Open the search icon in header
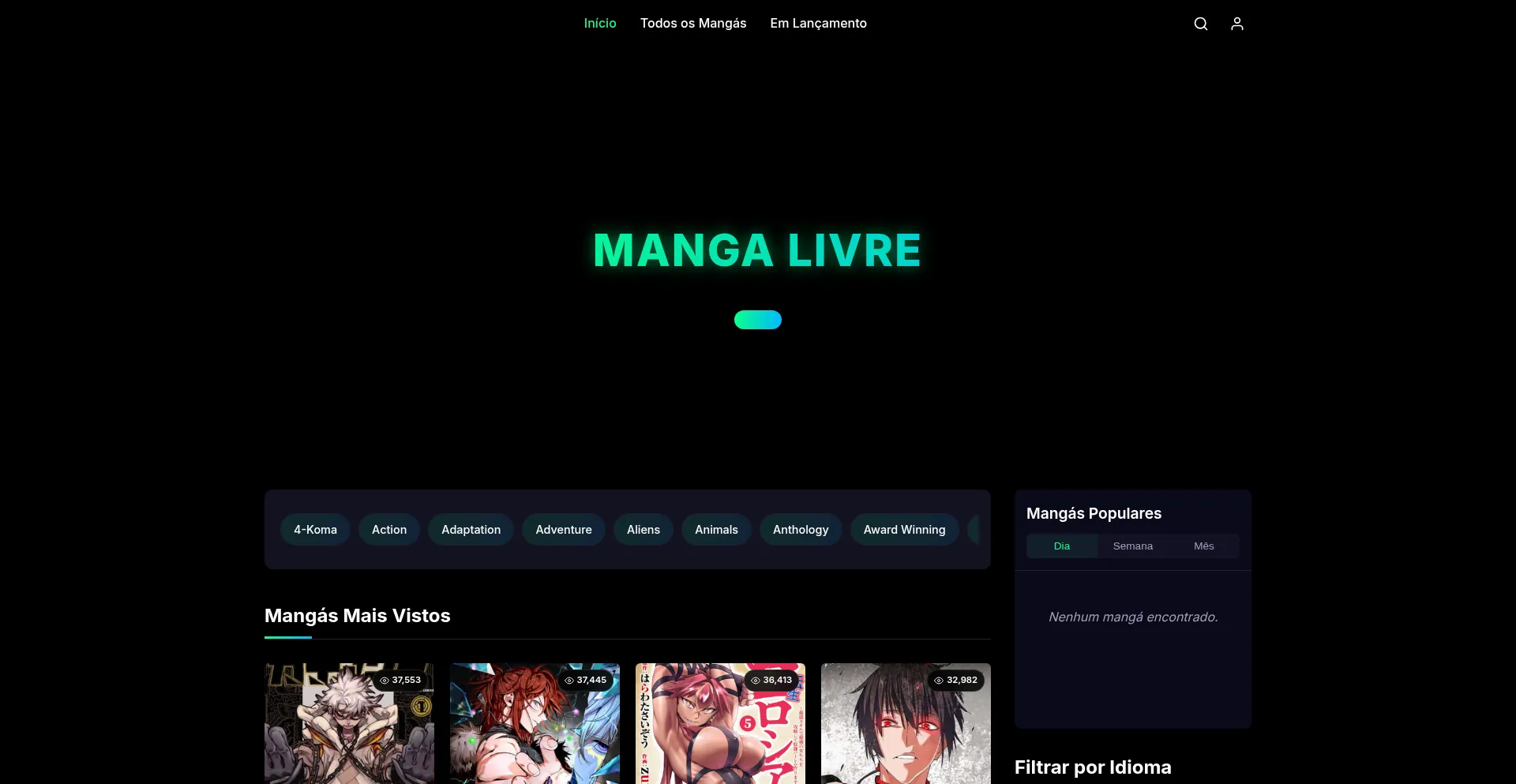The image size is (1516, 784). tap(1201, 24)
